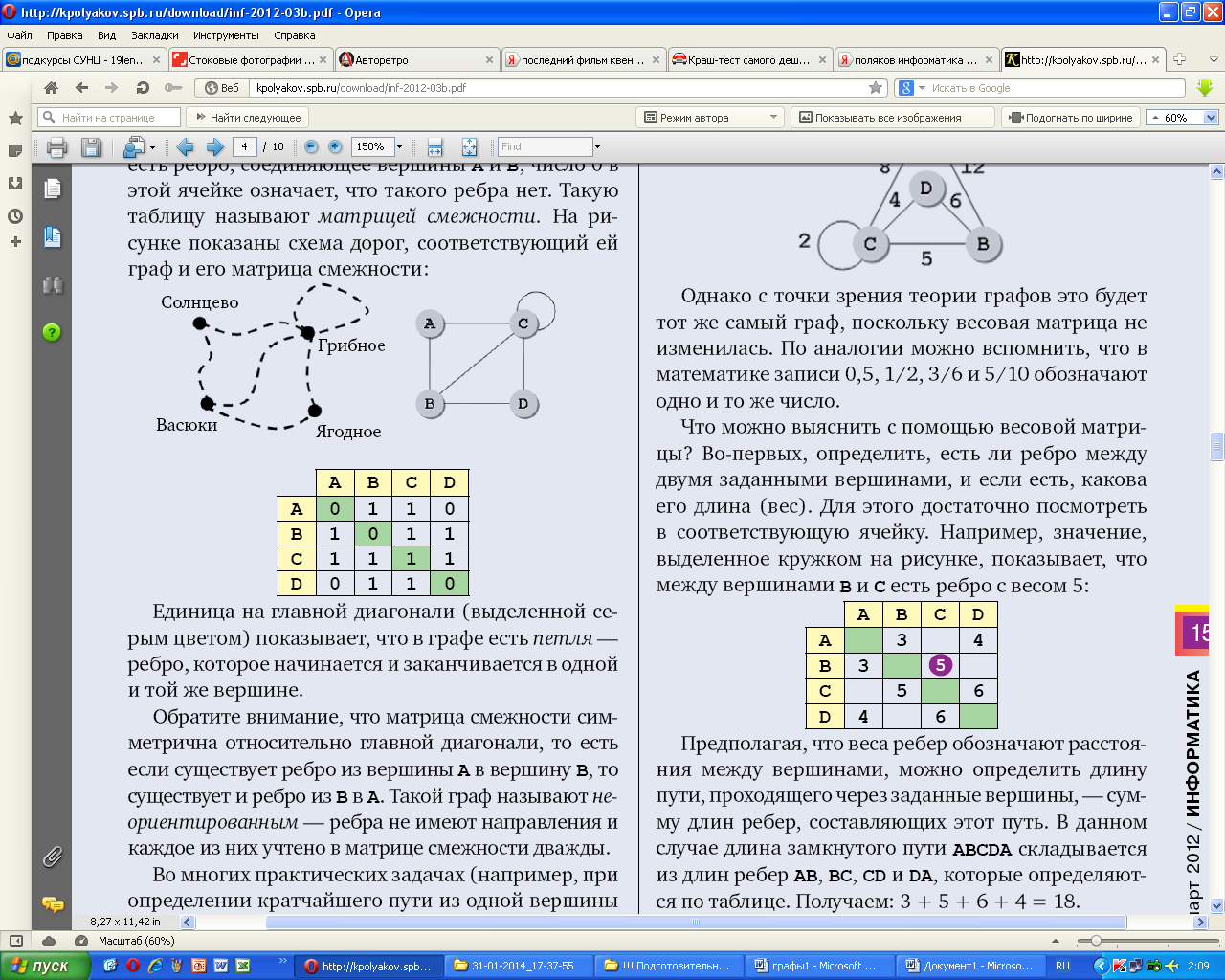Image resolution: width=1225 pixels, height=980 pixels.
Task: Print the PDF document
Action: tap(56, 147)
